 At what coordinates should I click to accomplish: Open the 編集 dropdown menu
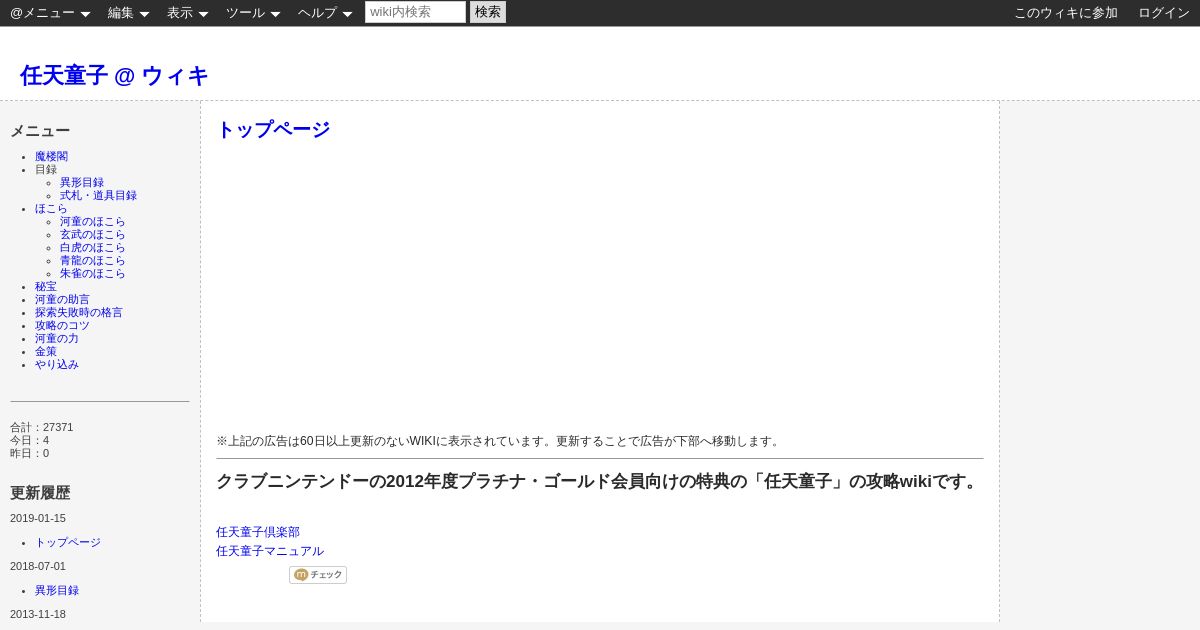coord(128,13)
